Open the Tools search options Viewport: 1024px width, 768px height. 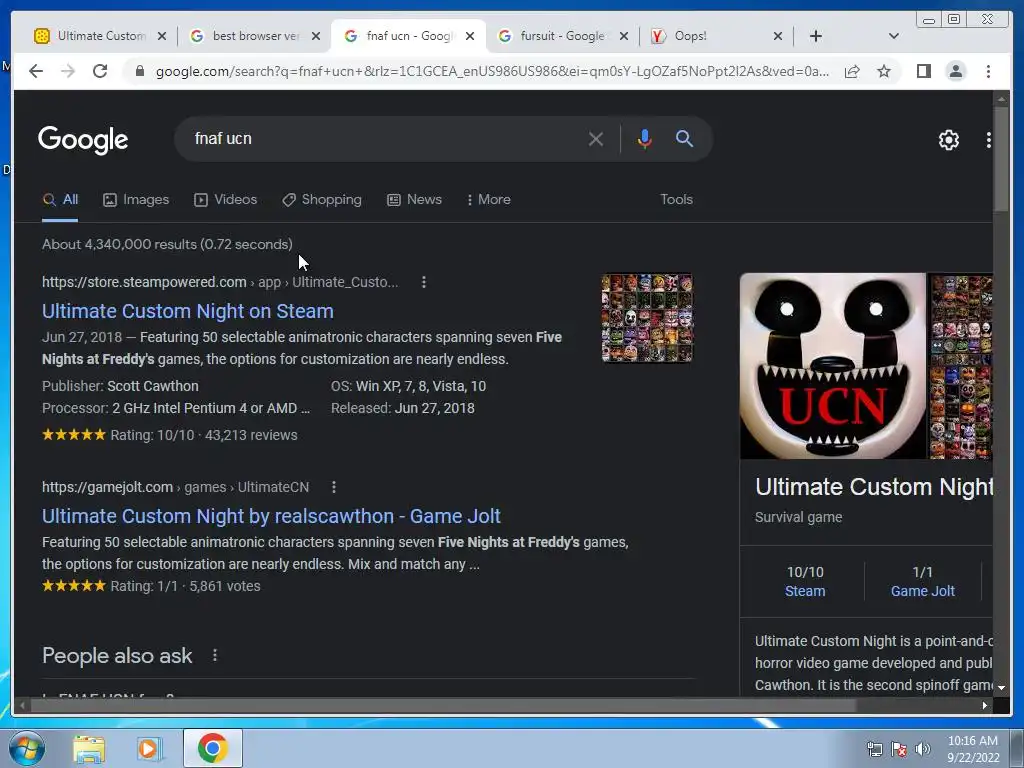676,200
